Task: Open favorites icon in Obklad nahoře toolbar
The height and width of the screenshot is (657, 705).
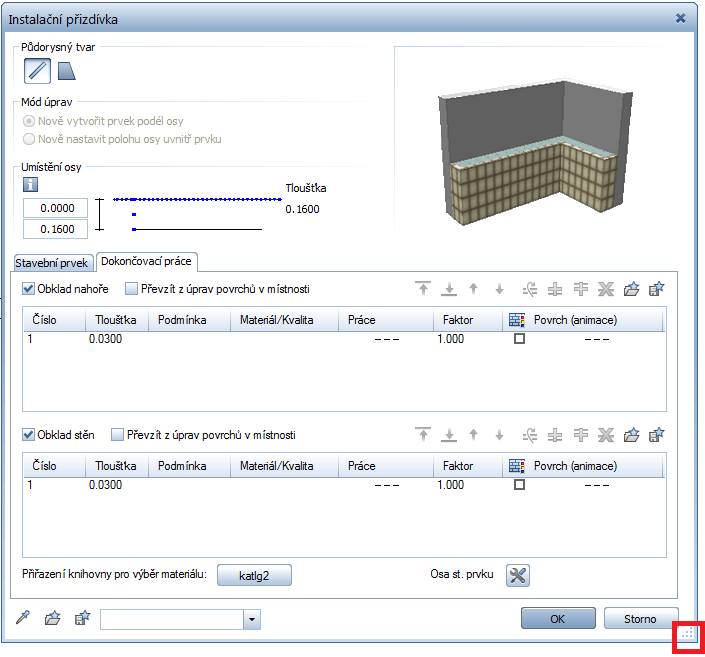Action: point(631,290)
